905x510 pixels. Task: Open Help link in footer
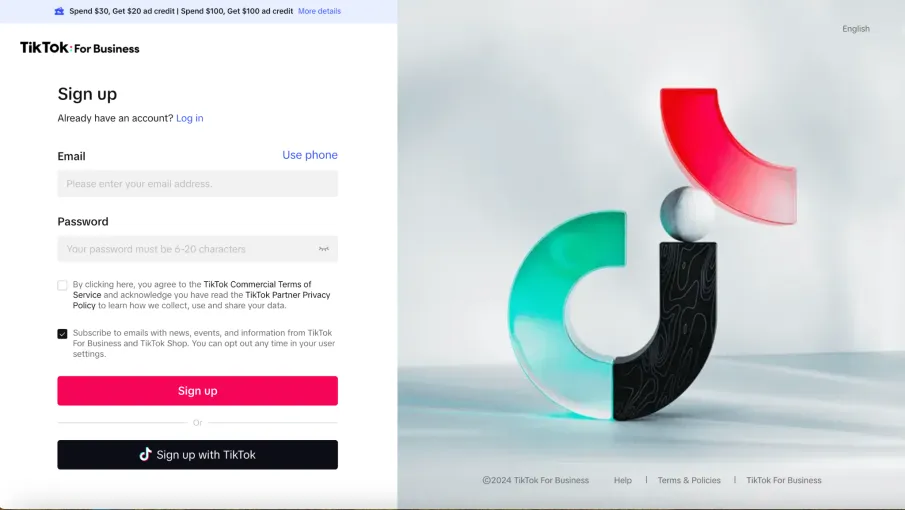[623, 480]
